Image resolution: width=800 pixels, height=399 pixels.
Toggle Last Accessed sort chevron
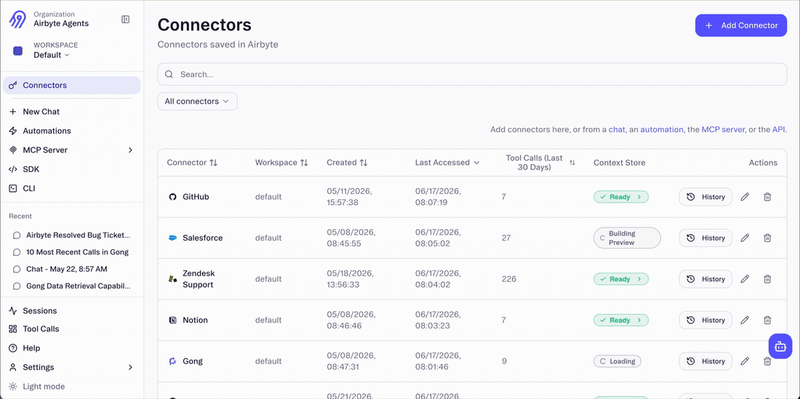pyautogui.click(x=477, y=163)
